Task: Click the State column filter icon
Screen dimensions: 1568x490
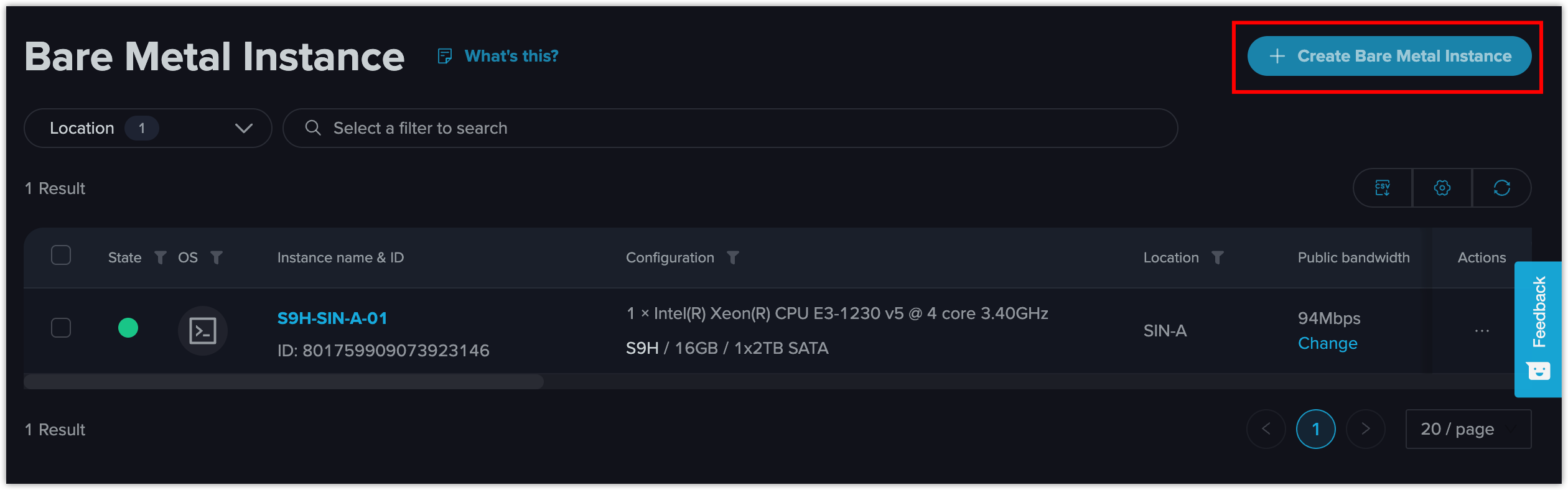Action: click(161, 257)
